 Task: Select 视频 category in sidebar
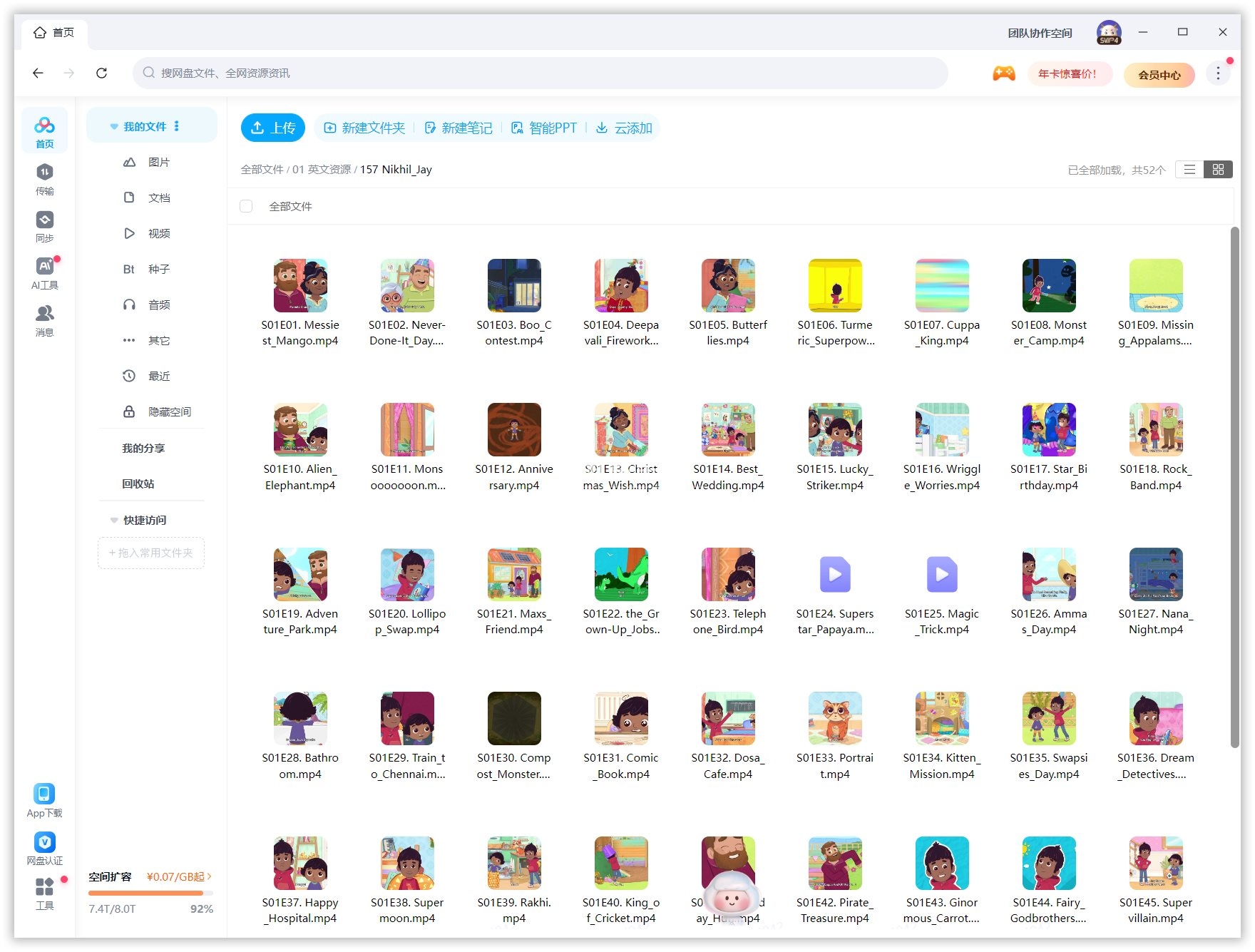pos(158,233)
